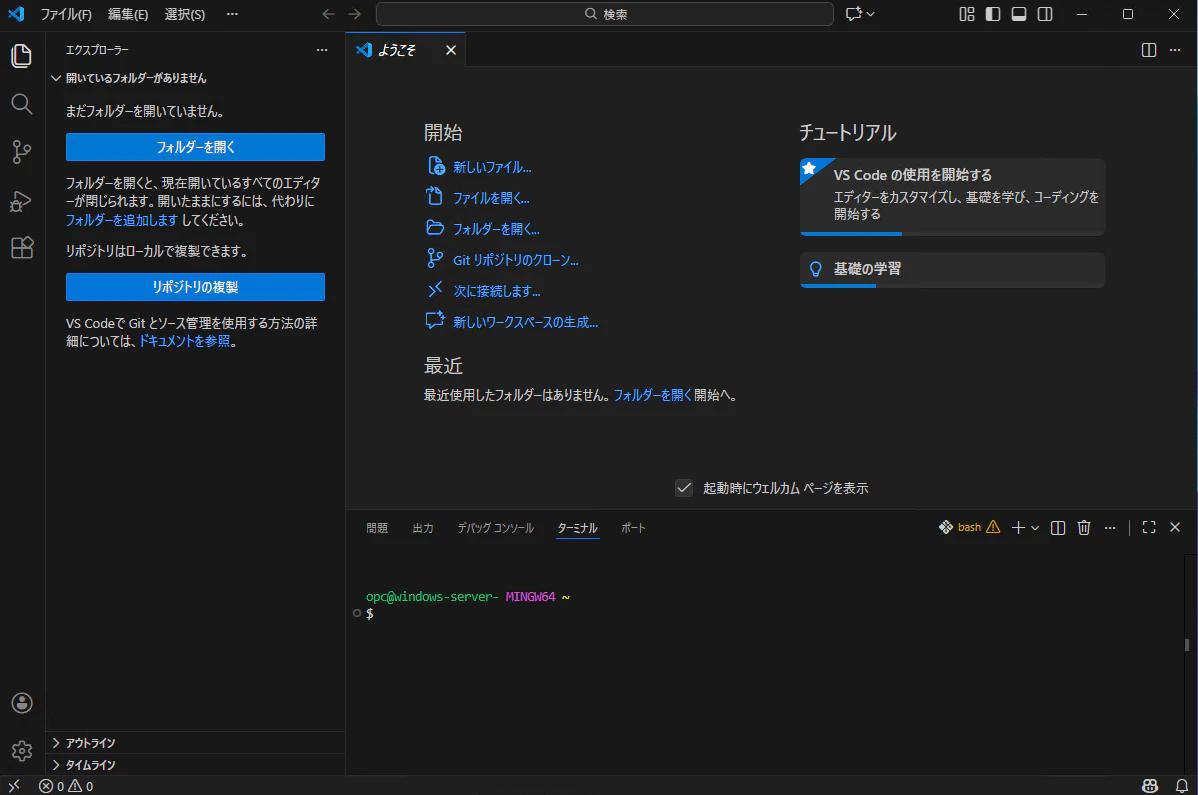The width and height of the screenshot is (1198, 795).
Task: Open VS Code の使用を開始する walkthrough card
Action: [x=952, y=197]
